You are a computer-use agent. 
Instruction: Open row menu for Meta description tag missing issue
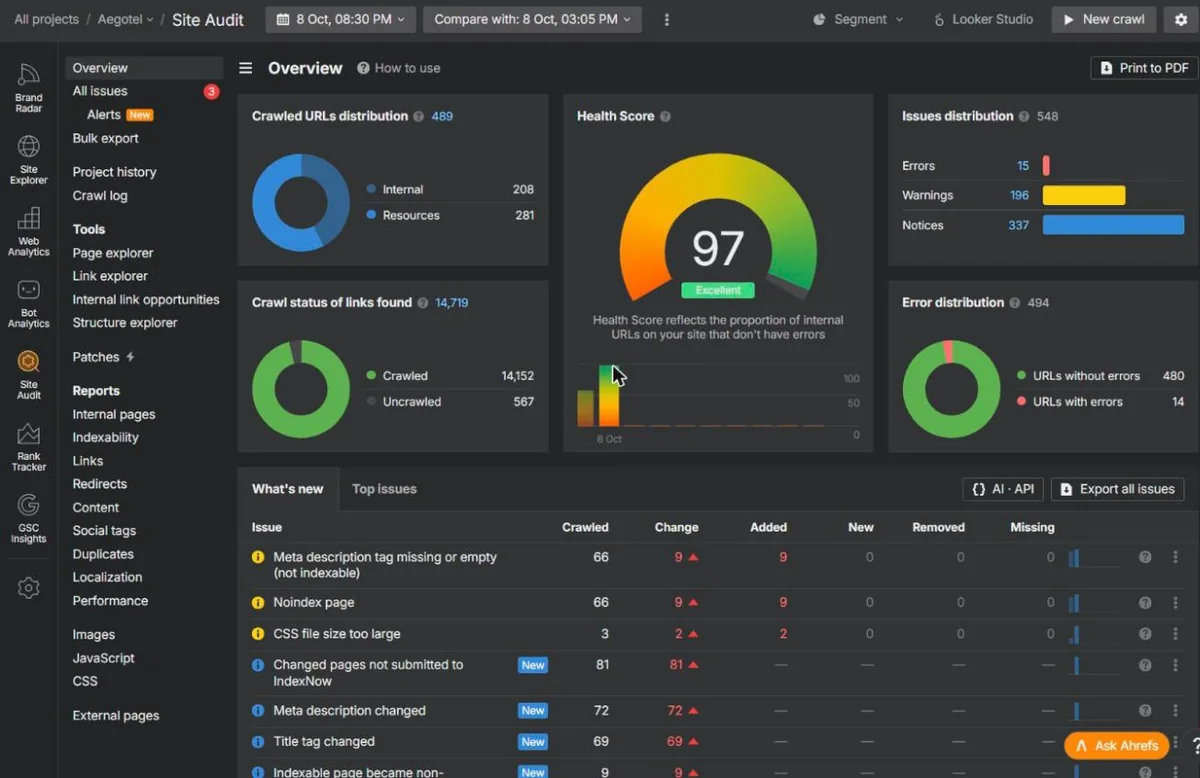[x=1175, y=557]
